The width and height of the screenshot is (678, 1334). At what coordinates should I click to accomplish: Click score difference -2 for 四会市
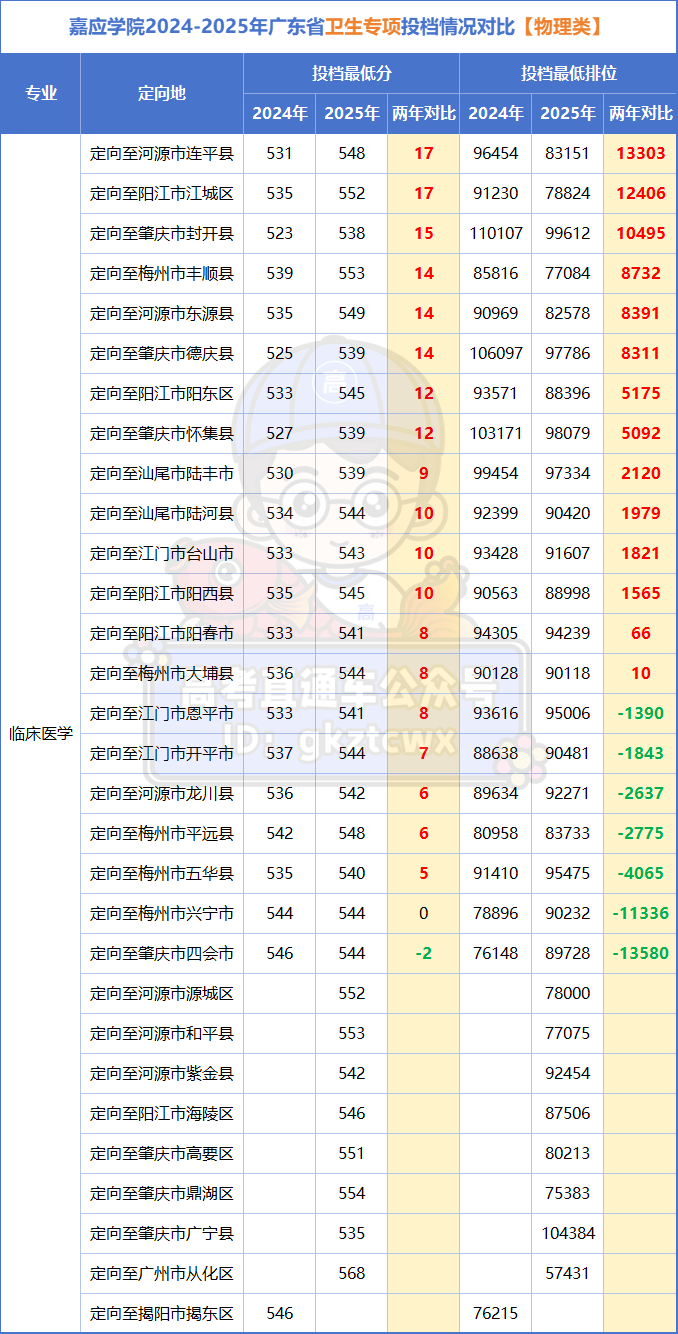pyautogui.click(x=424, y=954)
